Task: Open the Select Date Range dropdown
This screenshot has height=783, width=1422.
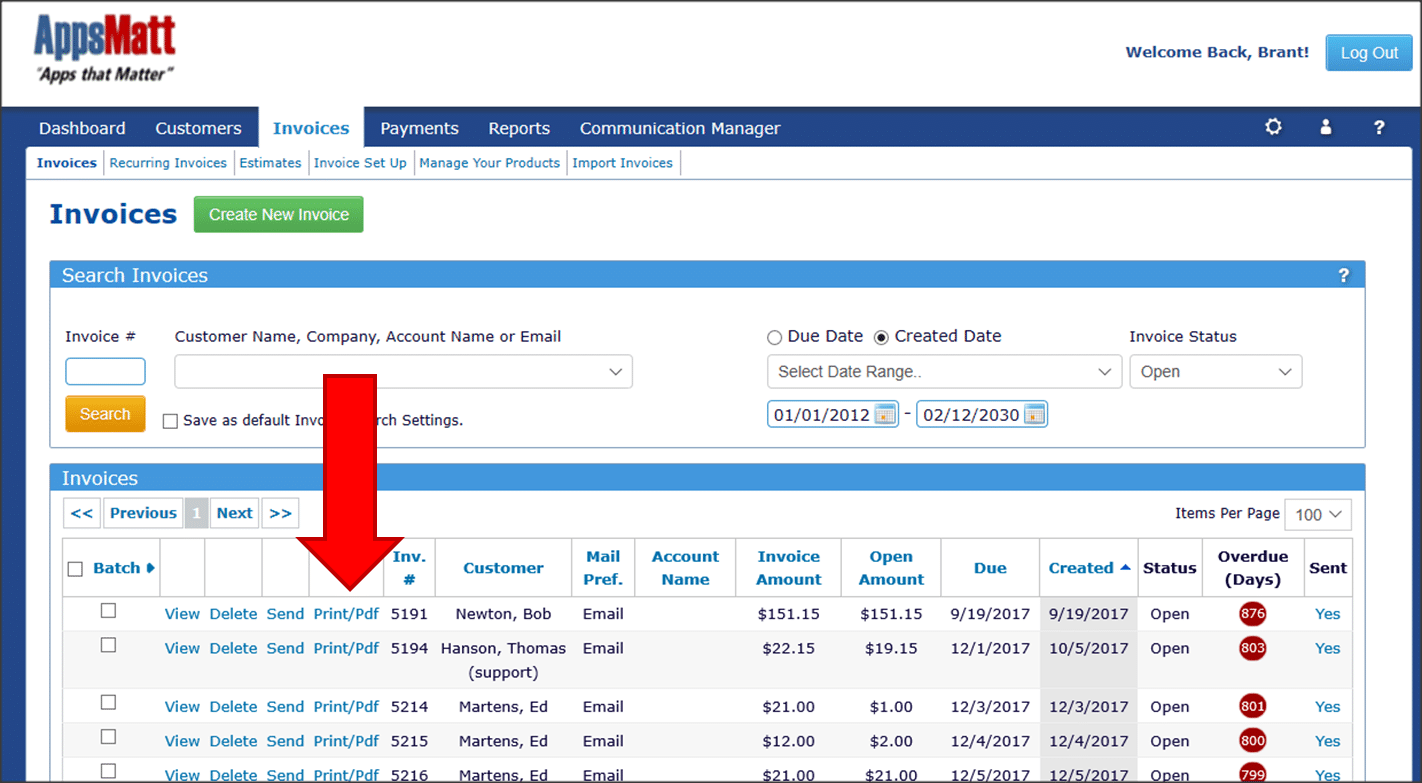Action: (944, 372)
